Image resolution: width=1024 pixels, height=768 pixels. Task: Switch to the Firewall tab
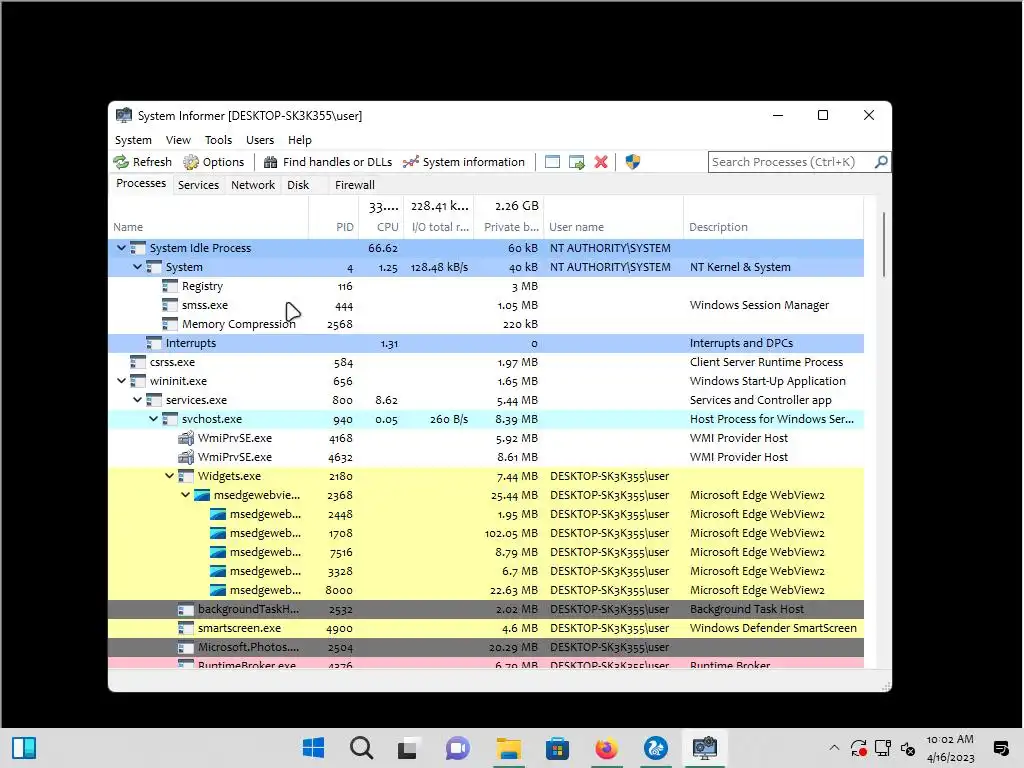point(355,185)
